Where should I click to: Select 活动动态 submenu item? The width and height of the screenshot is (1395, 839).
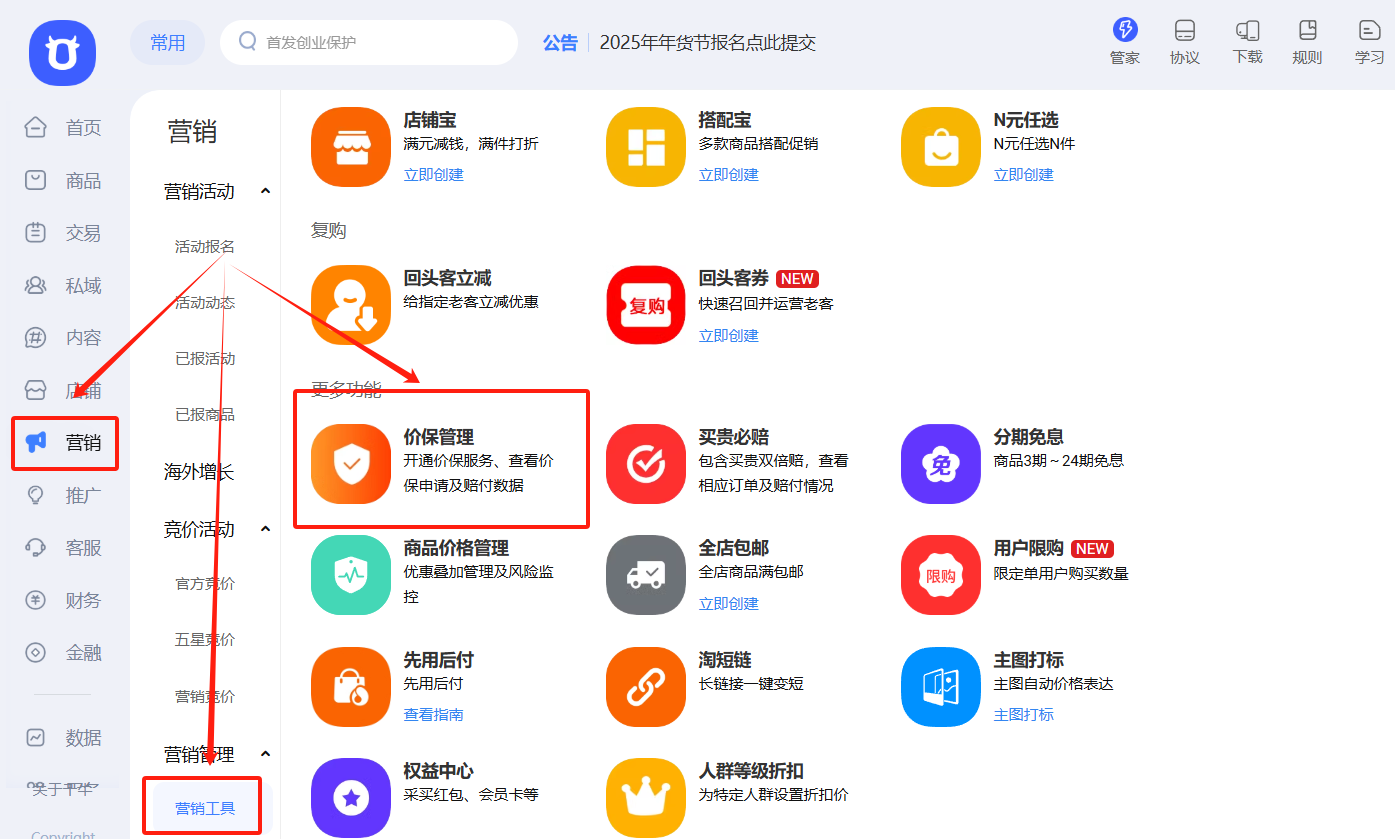[205, 302]
